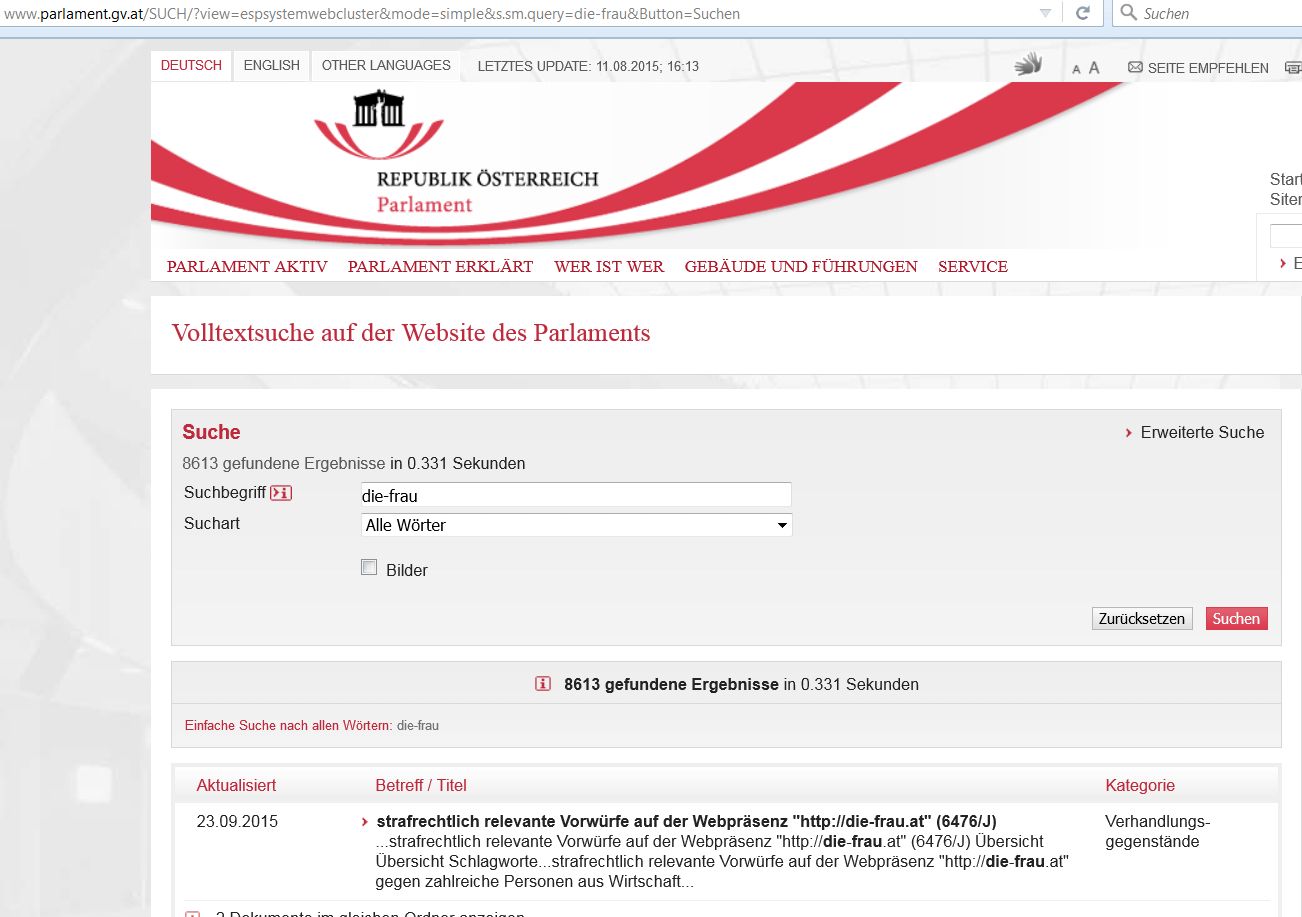
Task: Click the Verhandlungsgegenstände category text
Action: pos(1158,831)
